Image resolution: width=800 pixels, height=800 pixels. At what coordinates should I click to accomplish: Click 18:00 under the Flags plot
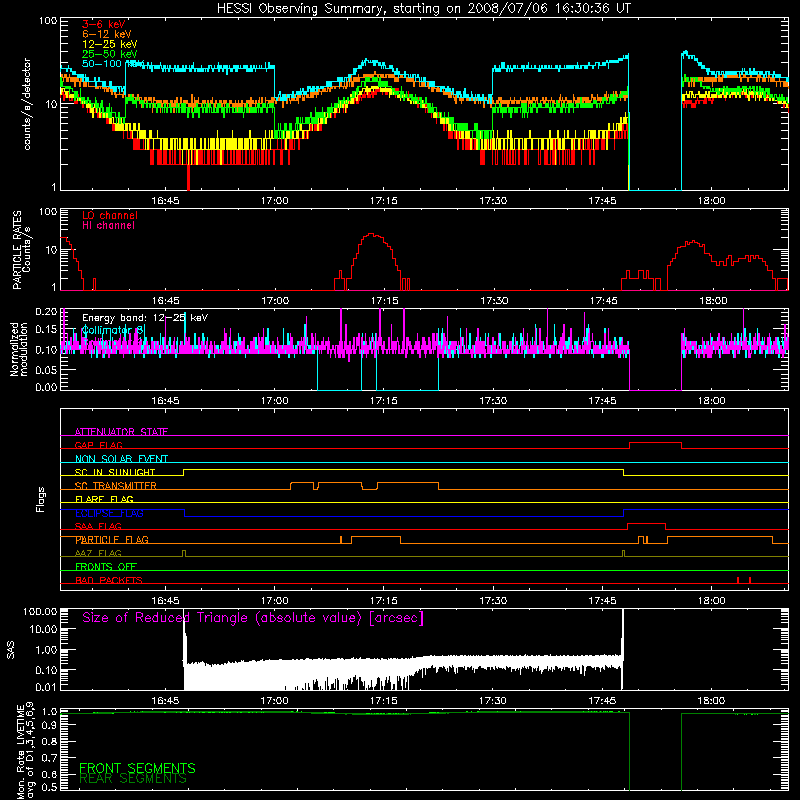(x=712, y=601)
